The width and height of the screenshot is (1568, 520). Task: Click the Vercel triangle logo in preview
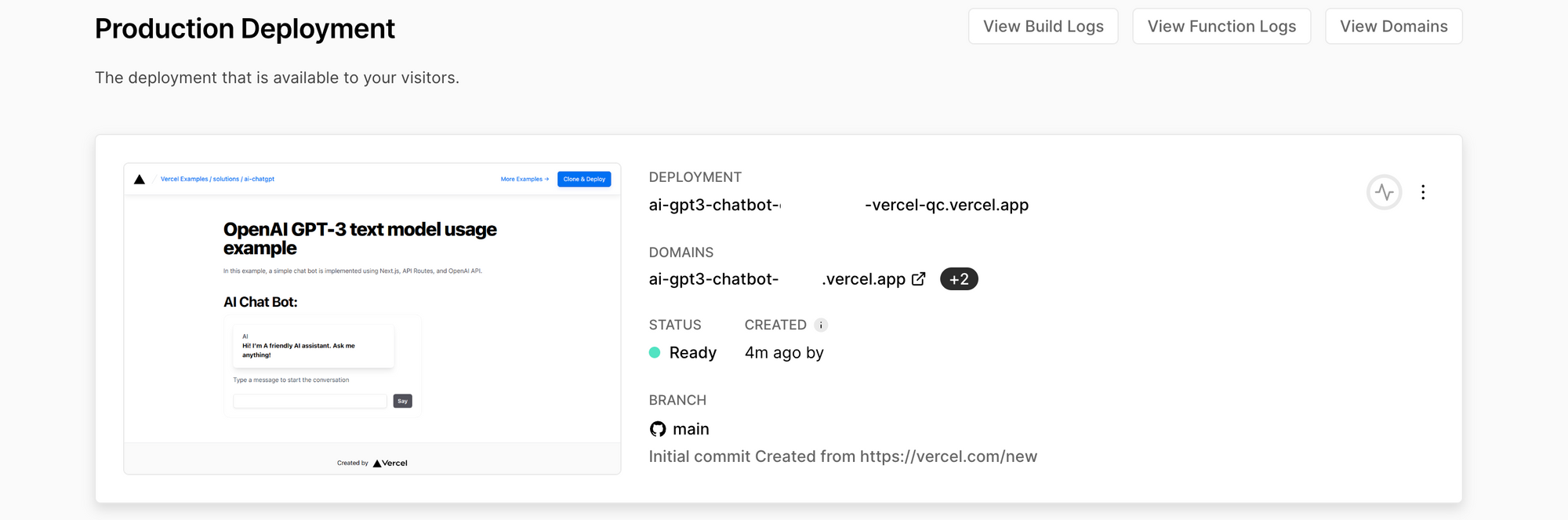(x=140, y=180)
